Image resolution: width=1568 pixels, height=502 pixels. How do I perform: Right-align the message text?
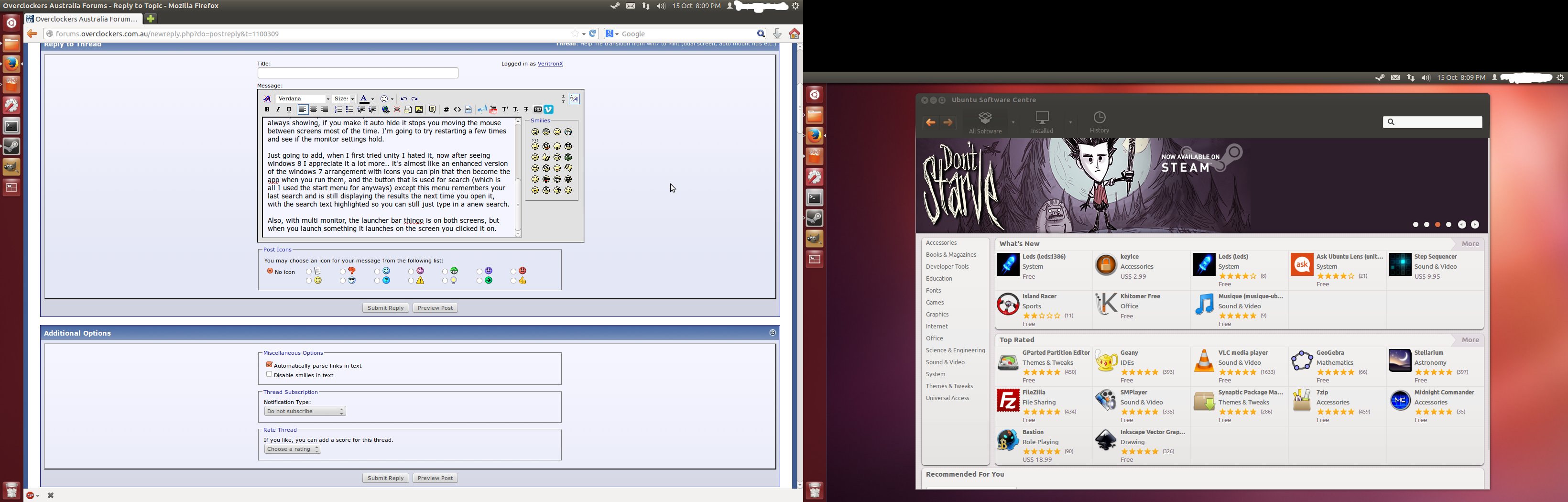coord(325,109)
